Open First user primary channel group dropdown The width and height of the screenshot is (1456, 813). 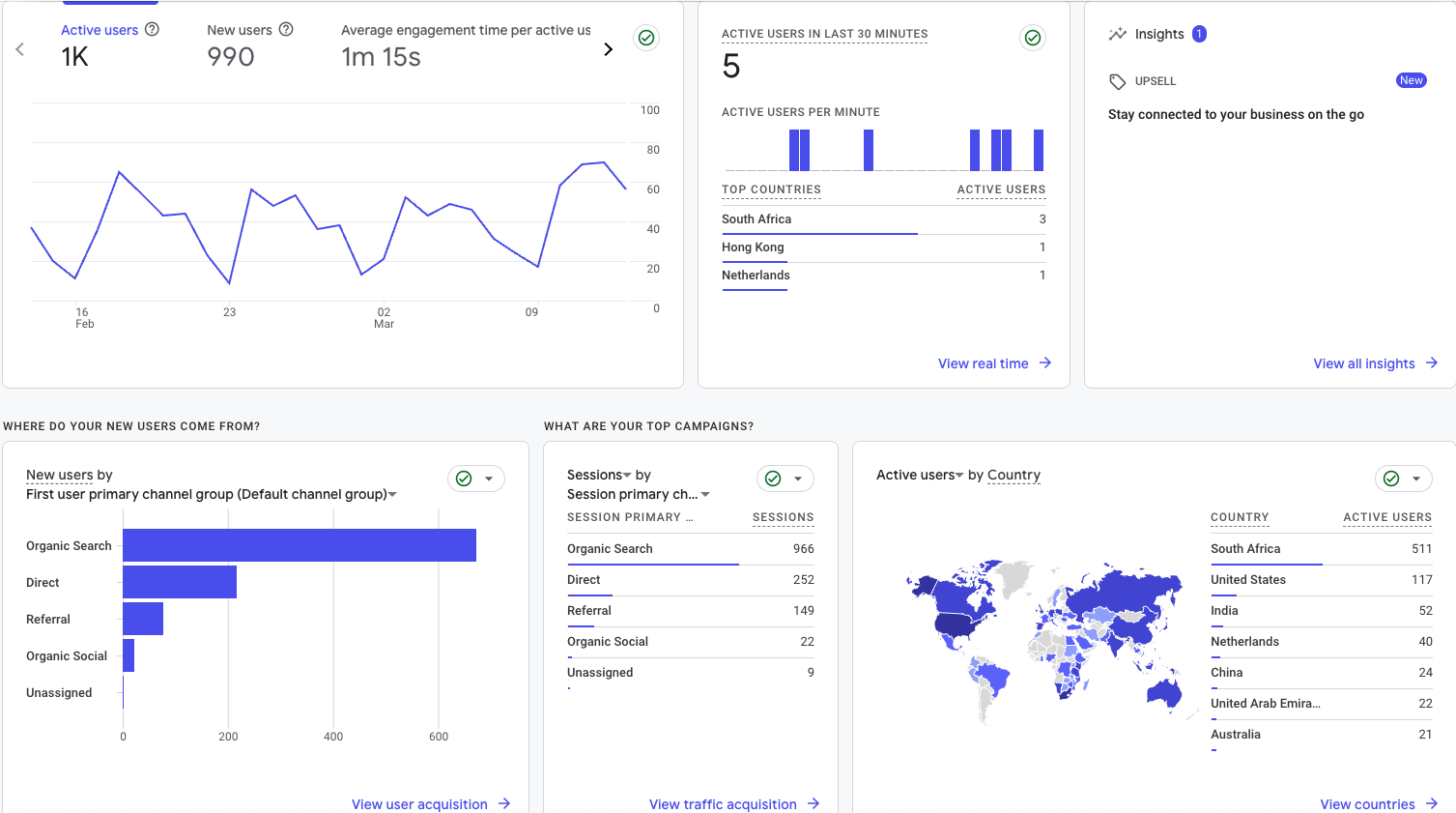[391, 493]
